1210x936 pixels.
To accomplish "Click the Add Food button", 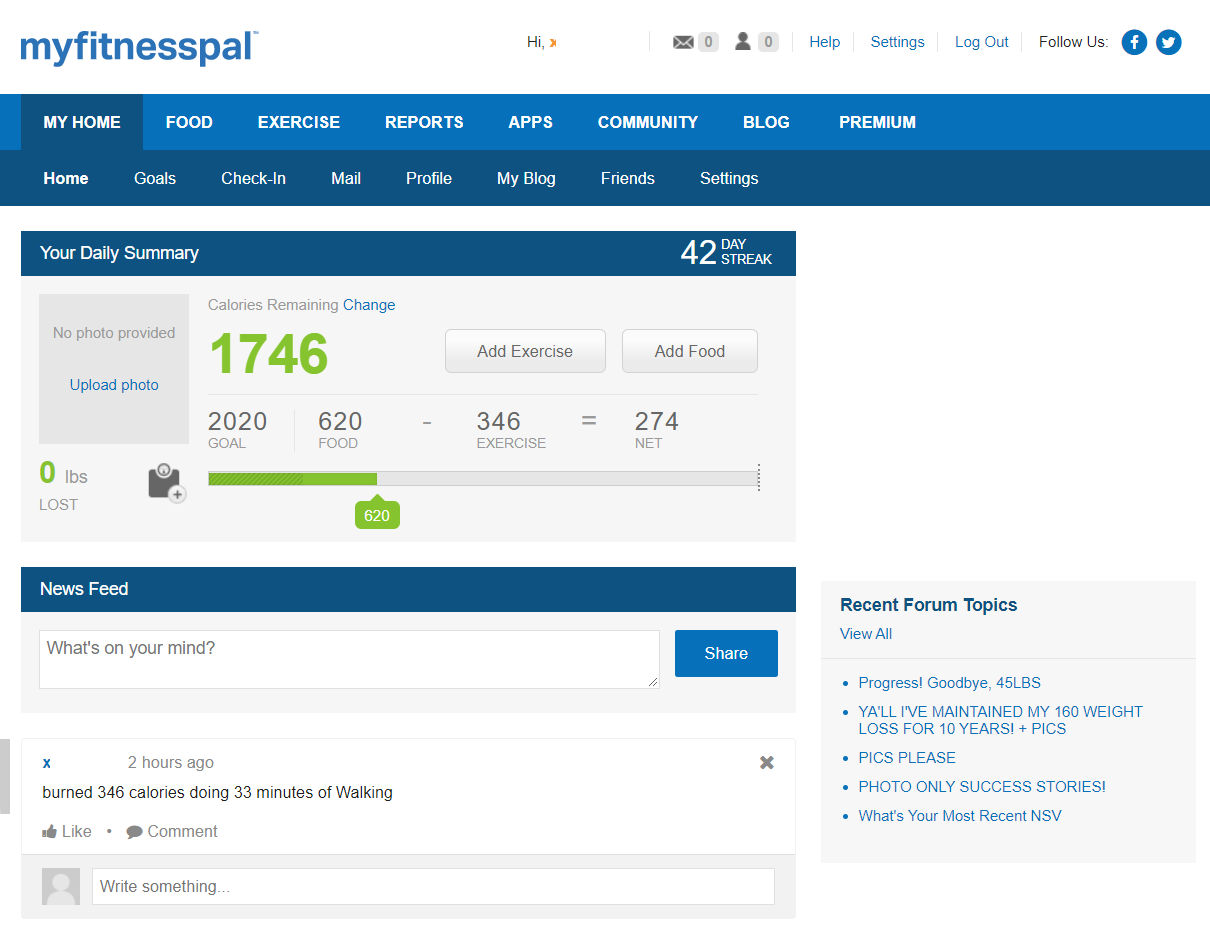I will (x=690, y=351).
